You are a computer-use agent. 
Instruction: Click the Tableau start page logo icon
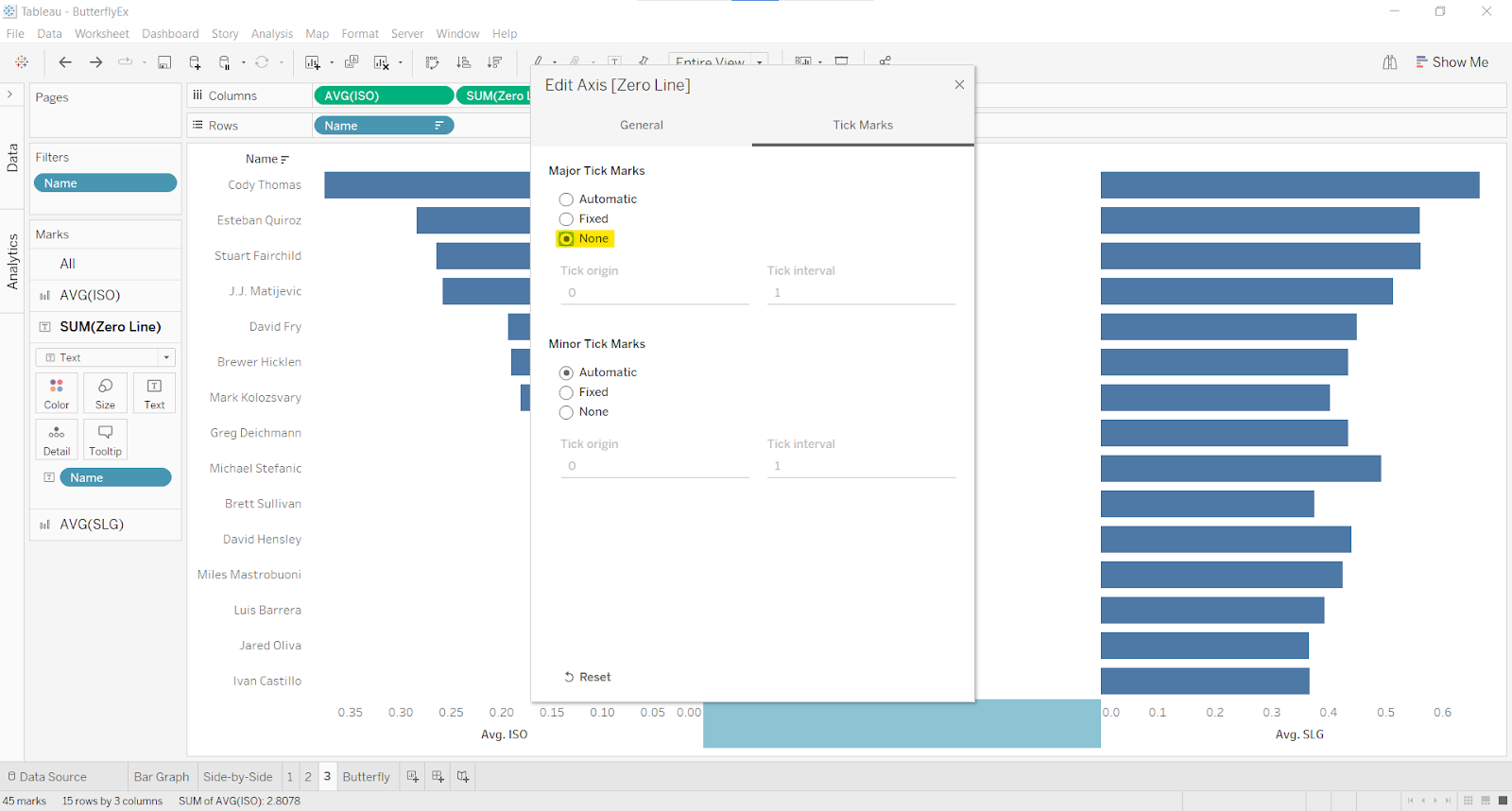[x=22, y=62]
